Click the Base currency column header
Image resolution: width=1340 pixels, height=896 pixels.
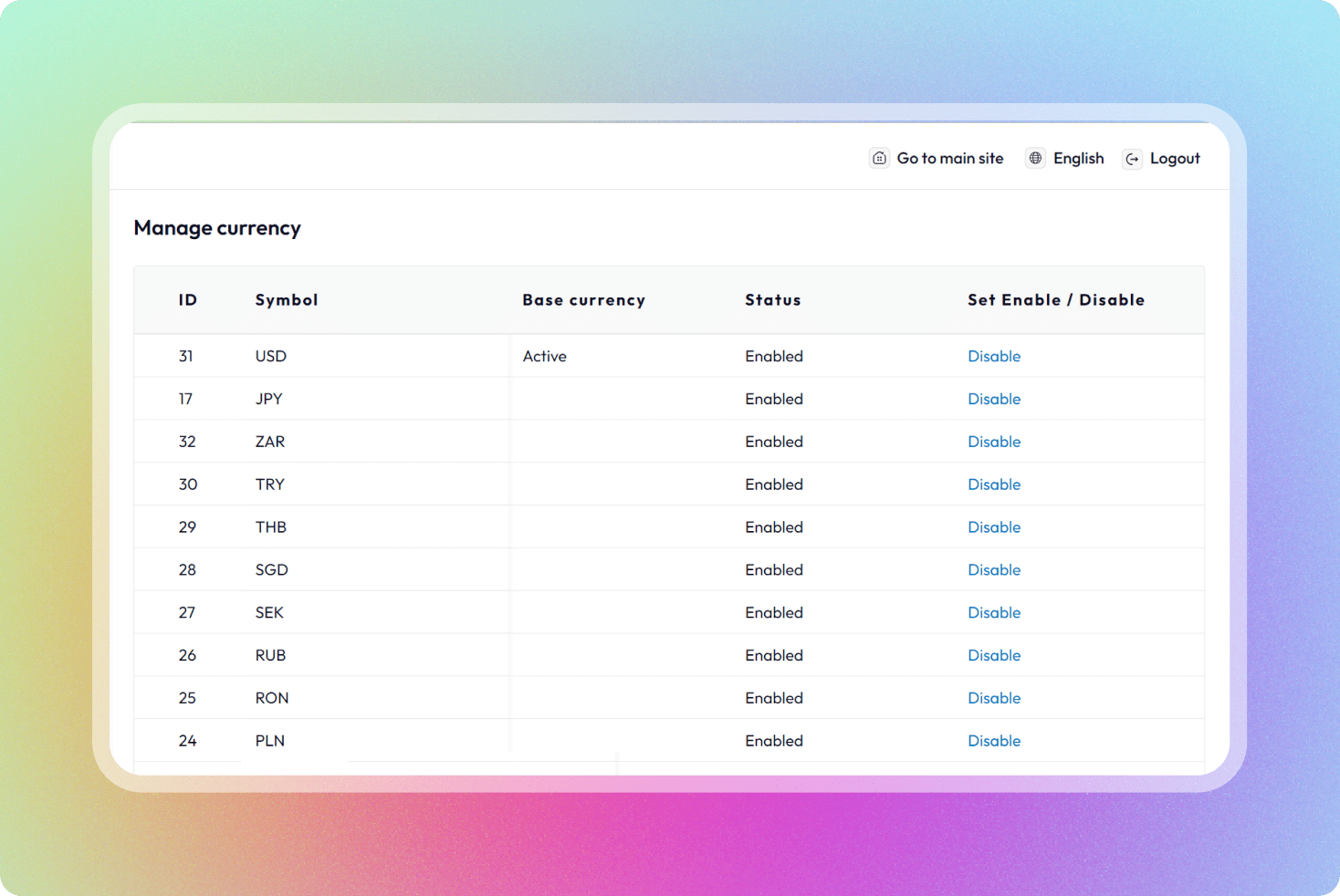coord(584,300)
